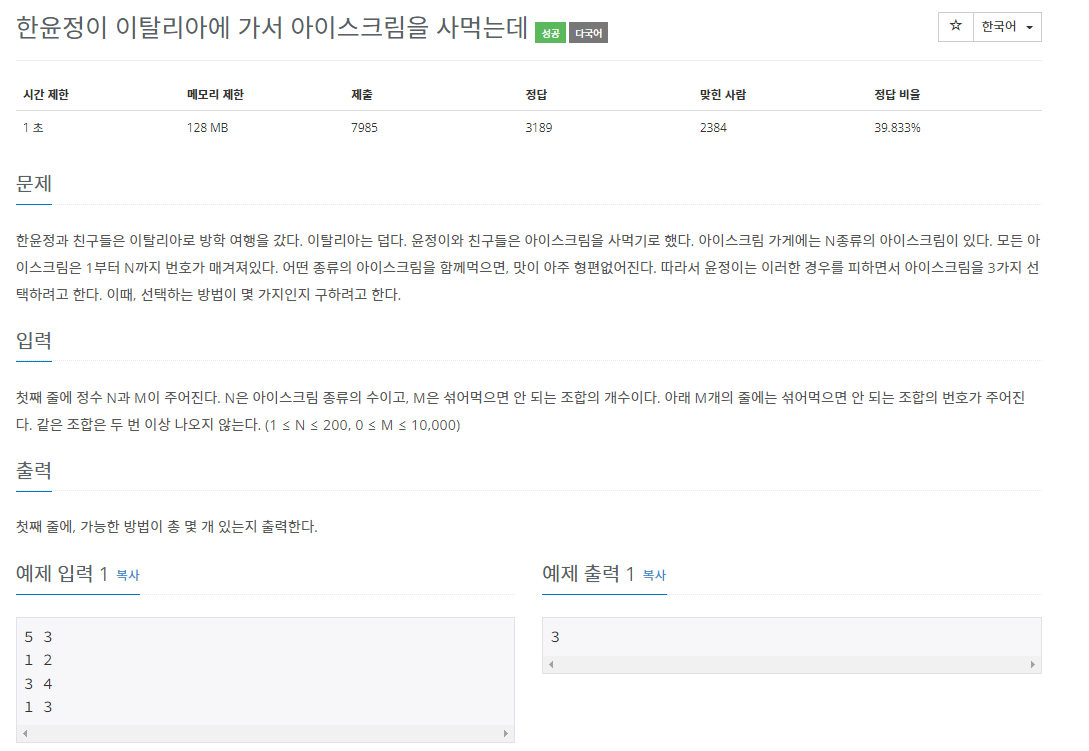
Task: Click example input line 1 2
Action: 38,660
